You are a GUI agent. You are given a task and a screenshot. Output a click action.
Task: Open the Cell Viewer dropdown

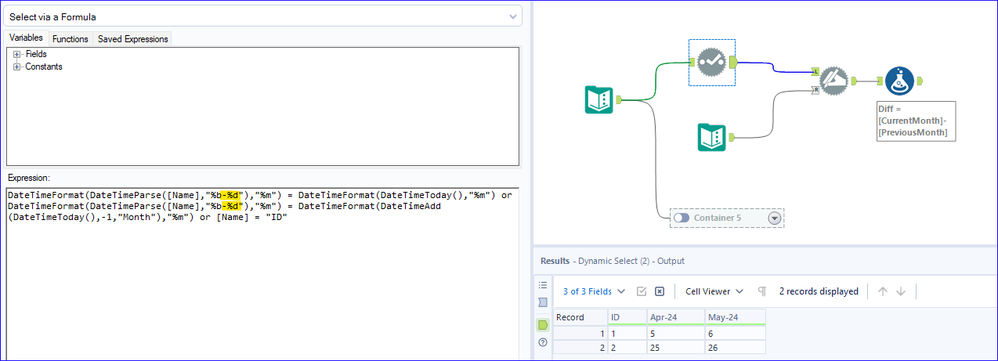click(x=714, y=291)
